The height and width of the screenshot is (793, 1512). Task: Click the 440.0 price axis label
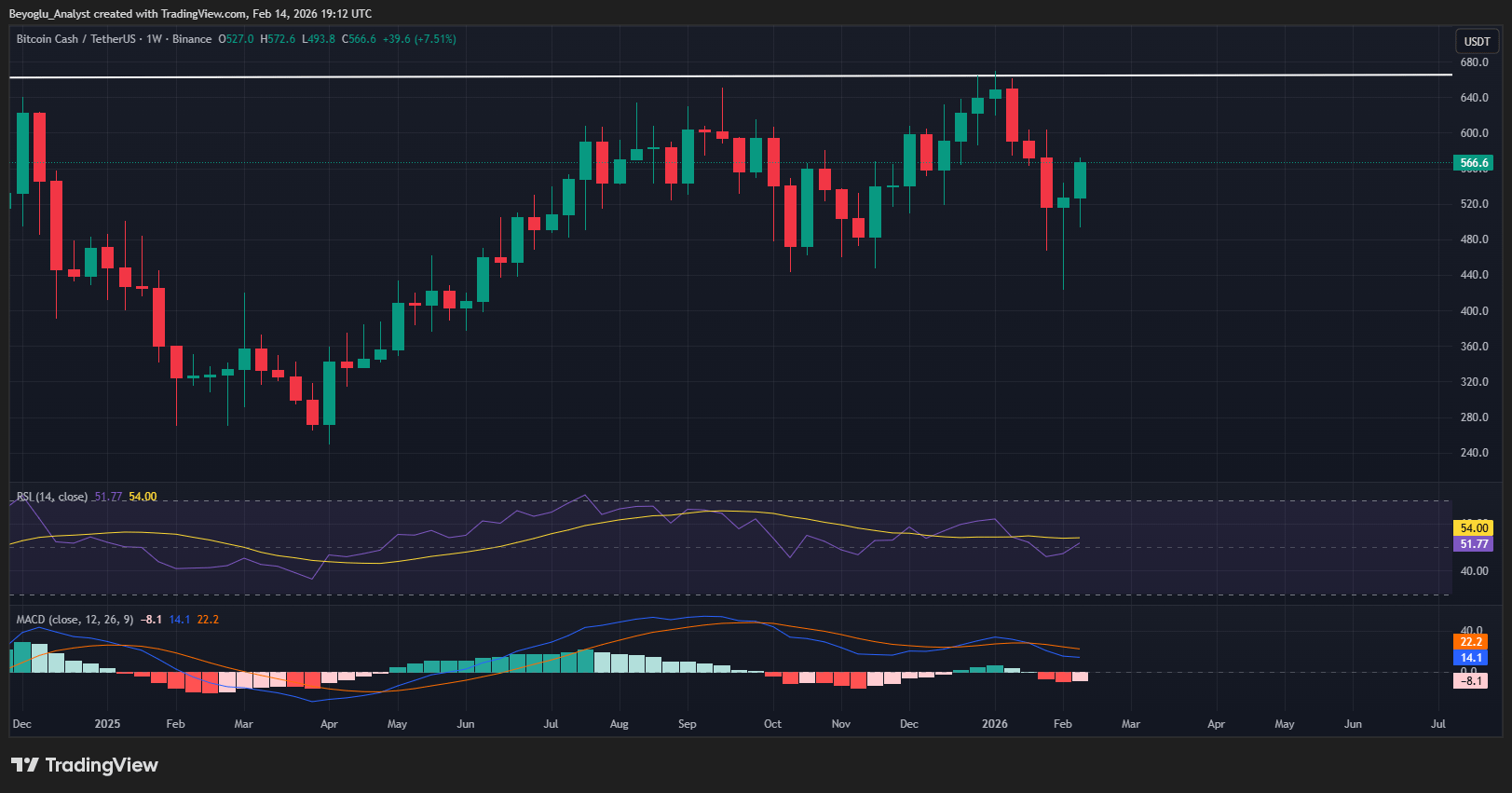[1475, 275]
